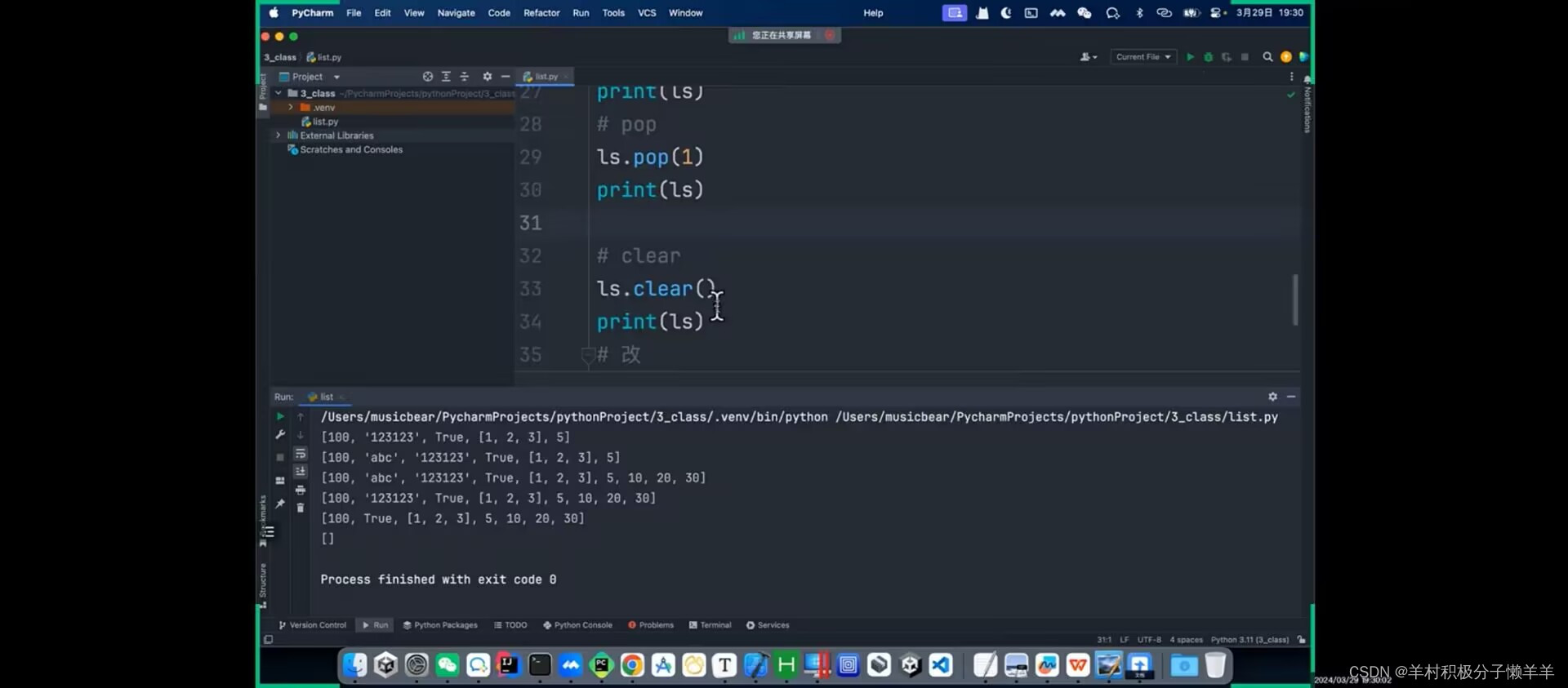Click Run with Coverage toolbar icon

click(x=1226, y=57)
